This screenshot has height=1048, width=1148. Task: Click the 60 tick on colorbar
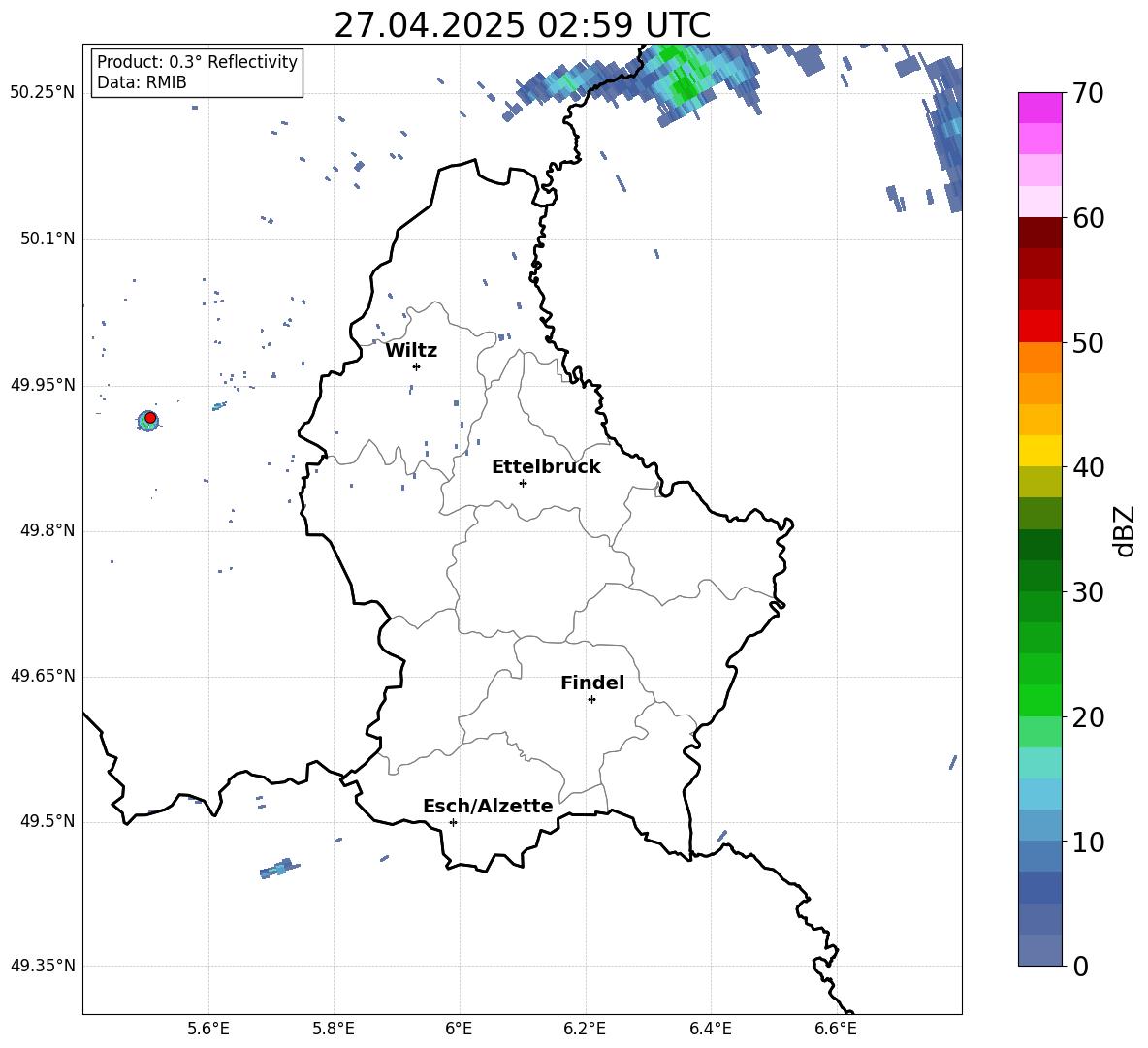tap(1088, 219)
